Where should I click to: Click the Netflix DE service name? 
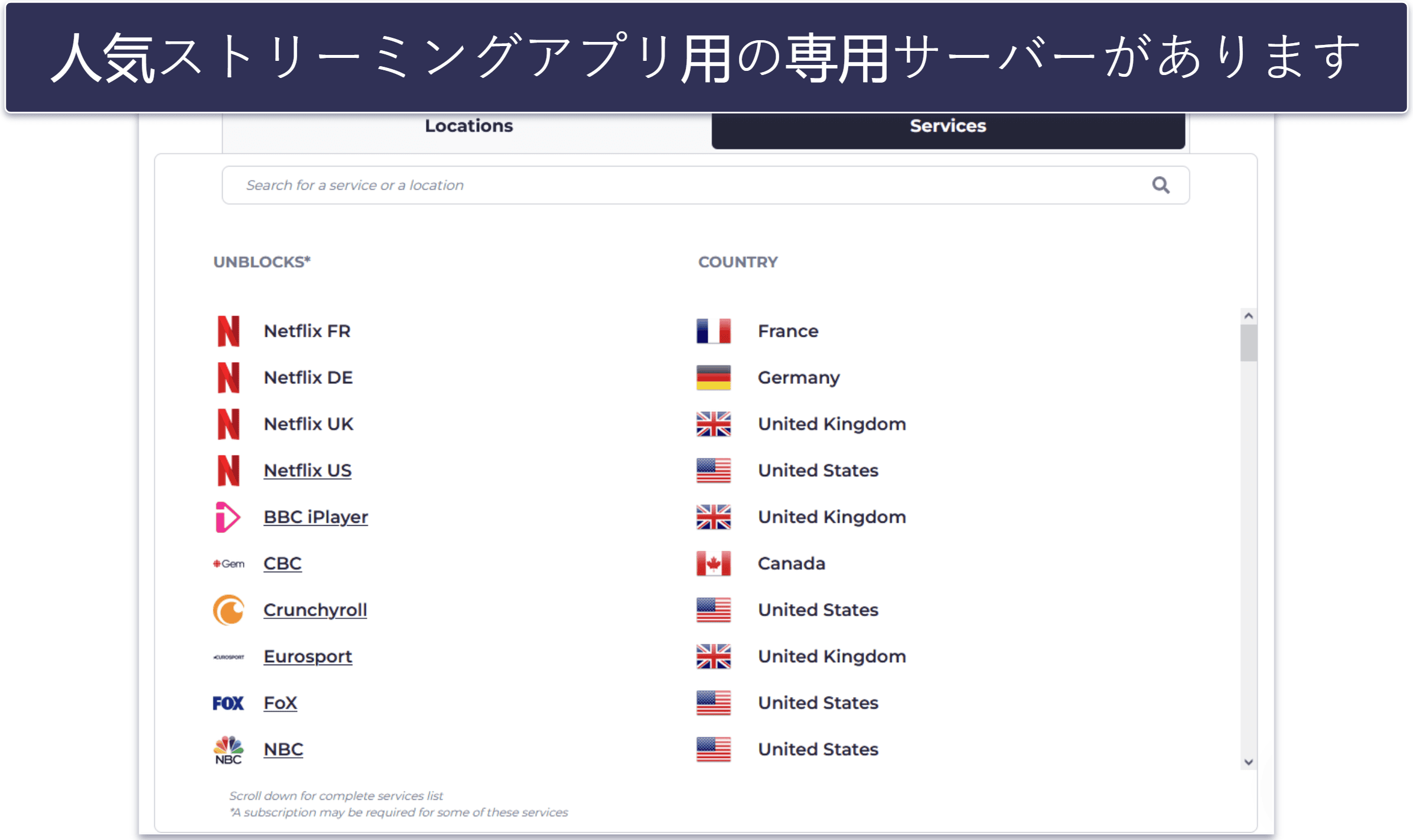click(308, 377)
